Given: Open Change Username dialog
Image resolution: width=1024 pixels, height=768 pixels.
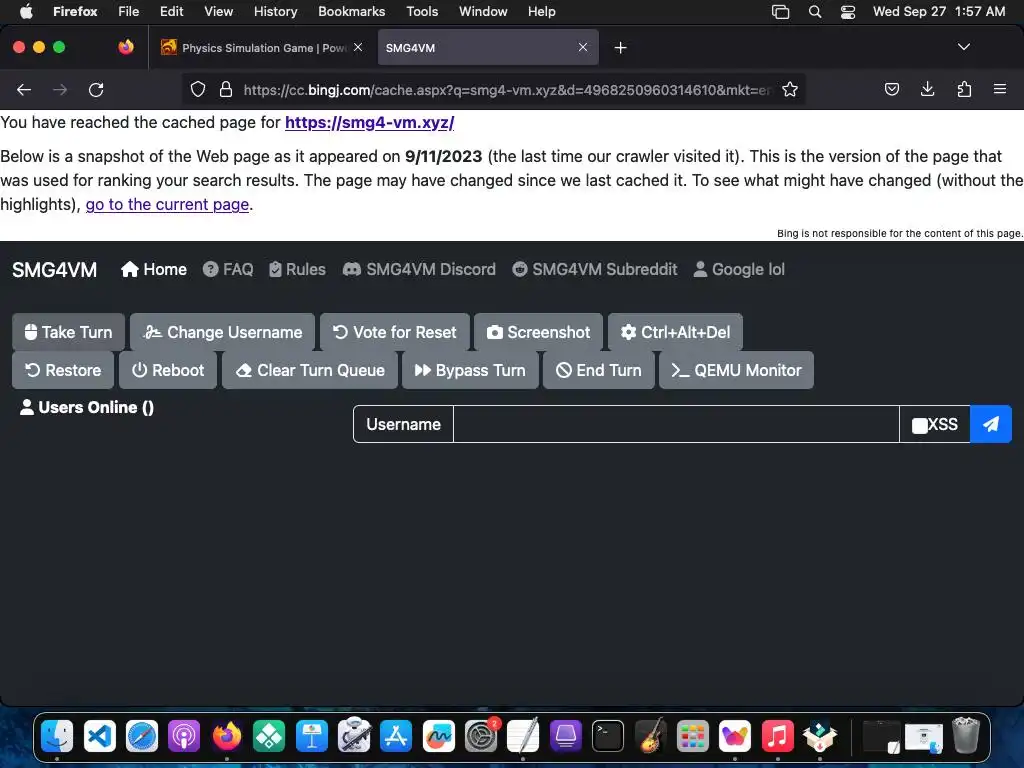Looking at the screenshot, I should click(222, 332).
